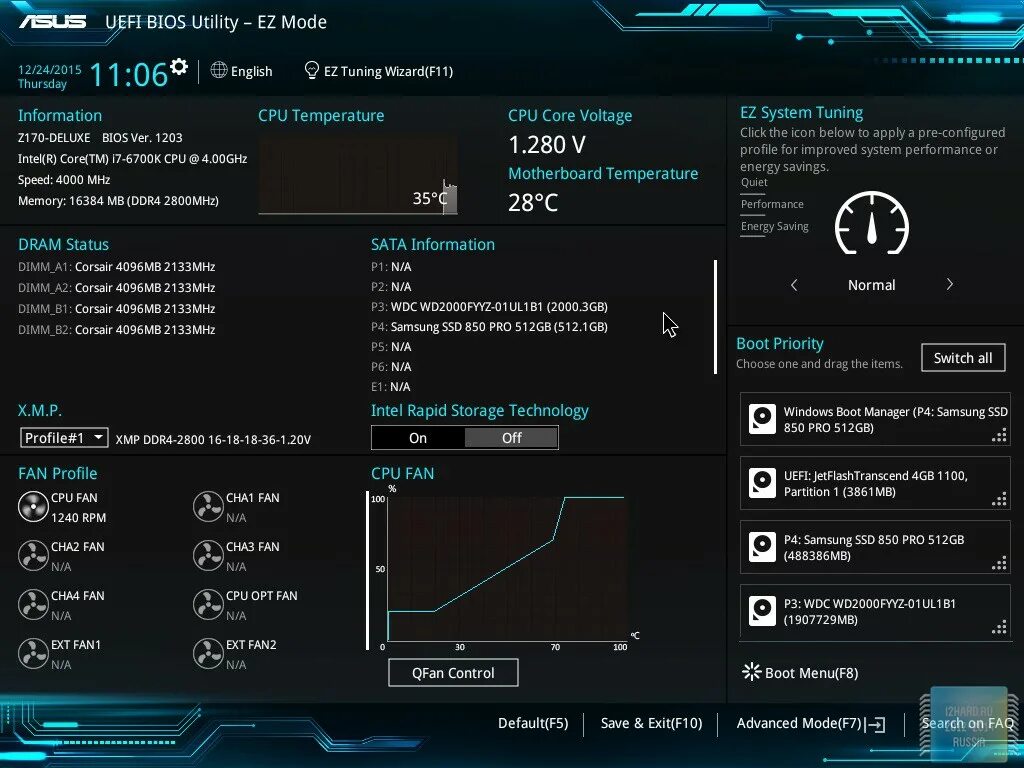The image size is (1024, 768).
Task: Click the EZ Tuning Wizard lightbulb icon
Action: [312, 70]
